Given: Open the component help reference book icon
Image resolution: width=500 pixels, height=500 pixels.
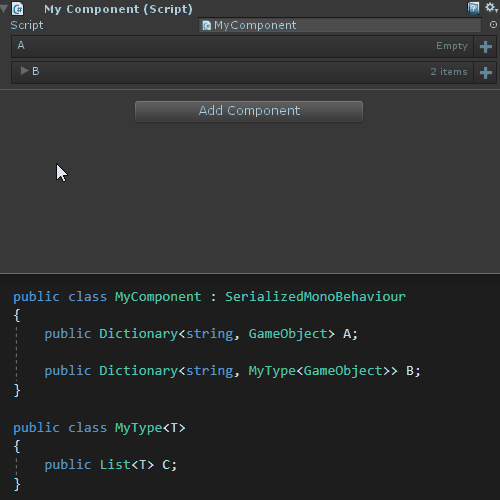Looking at the screenshot, I should pyautogui.click(x=473, y=8).
